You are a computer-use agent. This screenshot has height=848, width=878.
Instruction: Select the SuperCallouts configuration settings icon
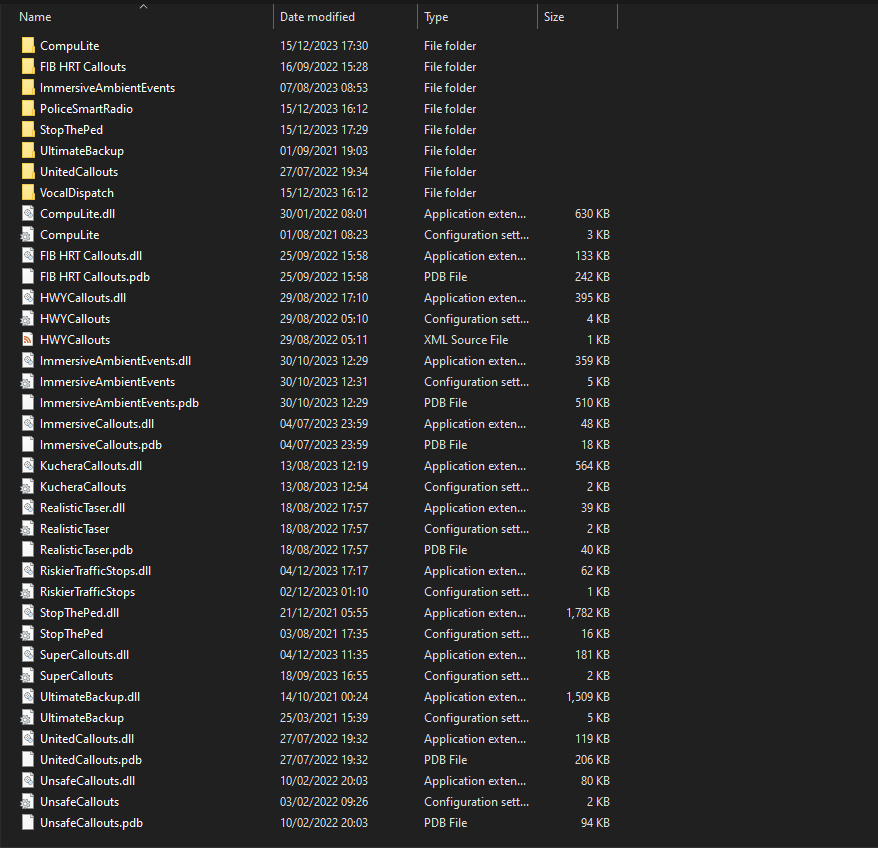click(x=28, y=675)
